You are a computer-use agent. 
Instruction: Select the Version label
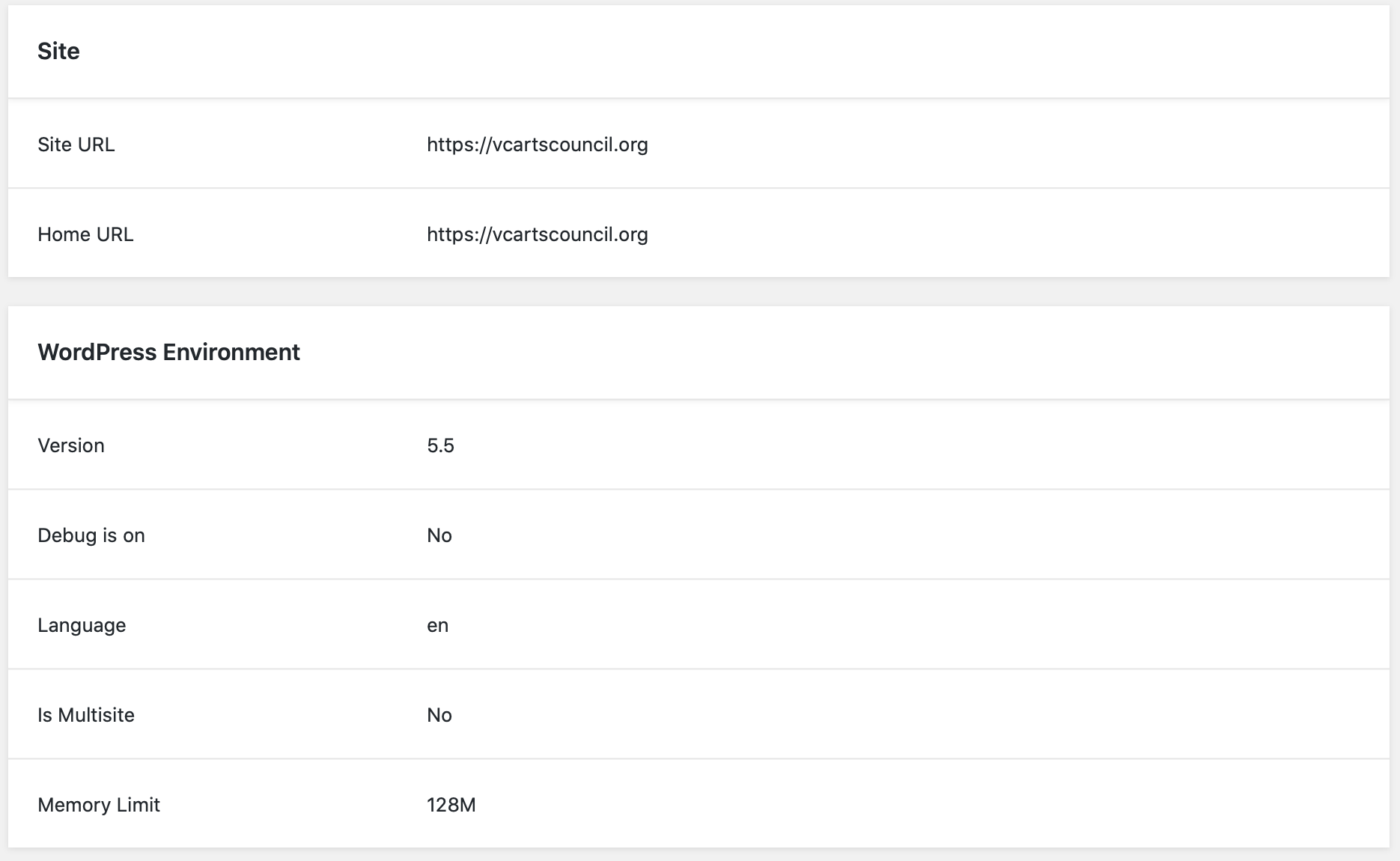point(71,445)
